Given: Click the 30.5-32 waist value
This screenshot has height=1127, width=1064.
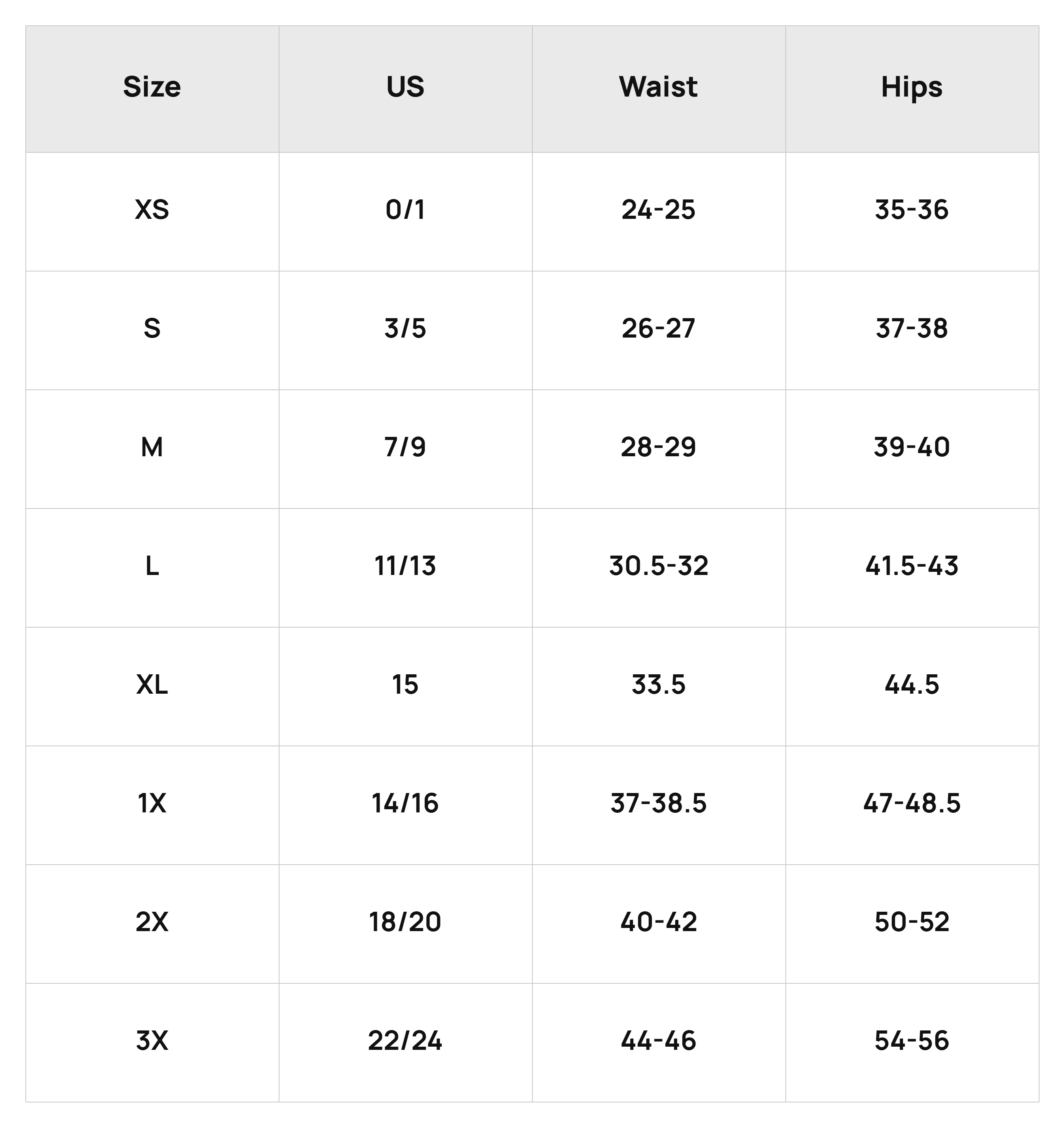Looking at the screenshot, I should tap(659, 566).
